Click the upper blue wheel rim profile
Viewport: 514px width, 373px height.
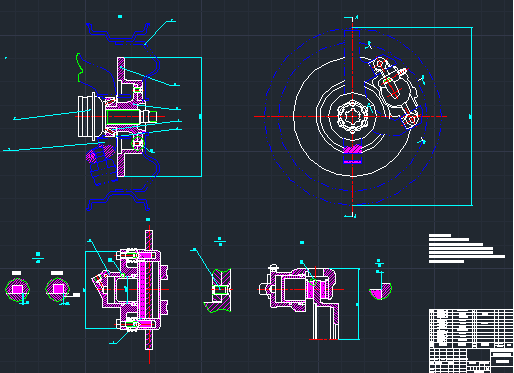coord(118,33)
